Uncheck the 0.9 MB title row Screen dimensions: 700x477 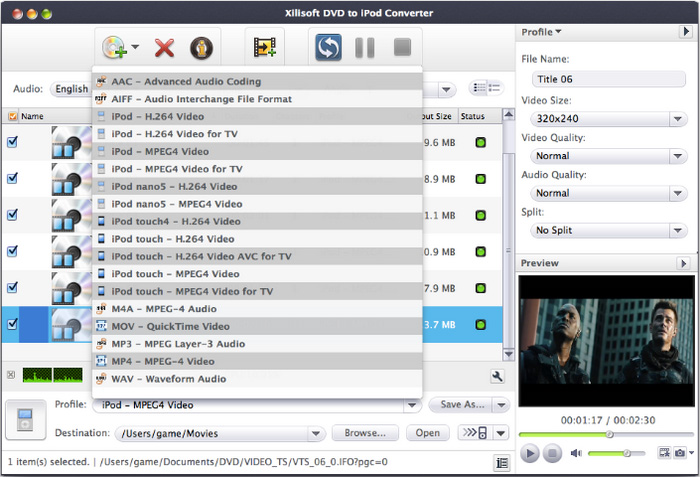point(12,251)
